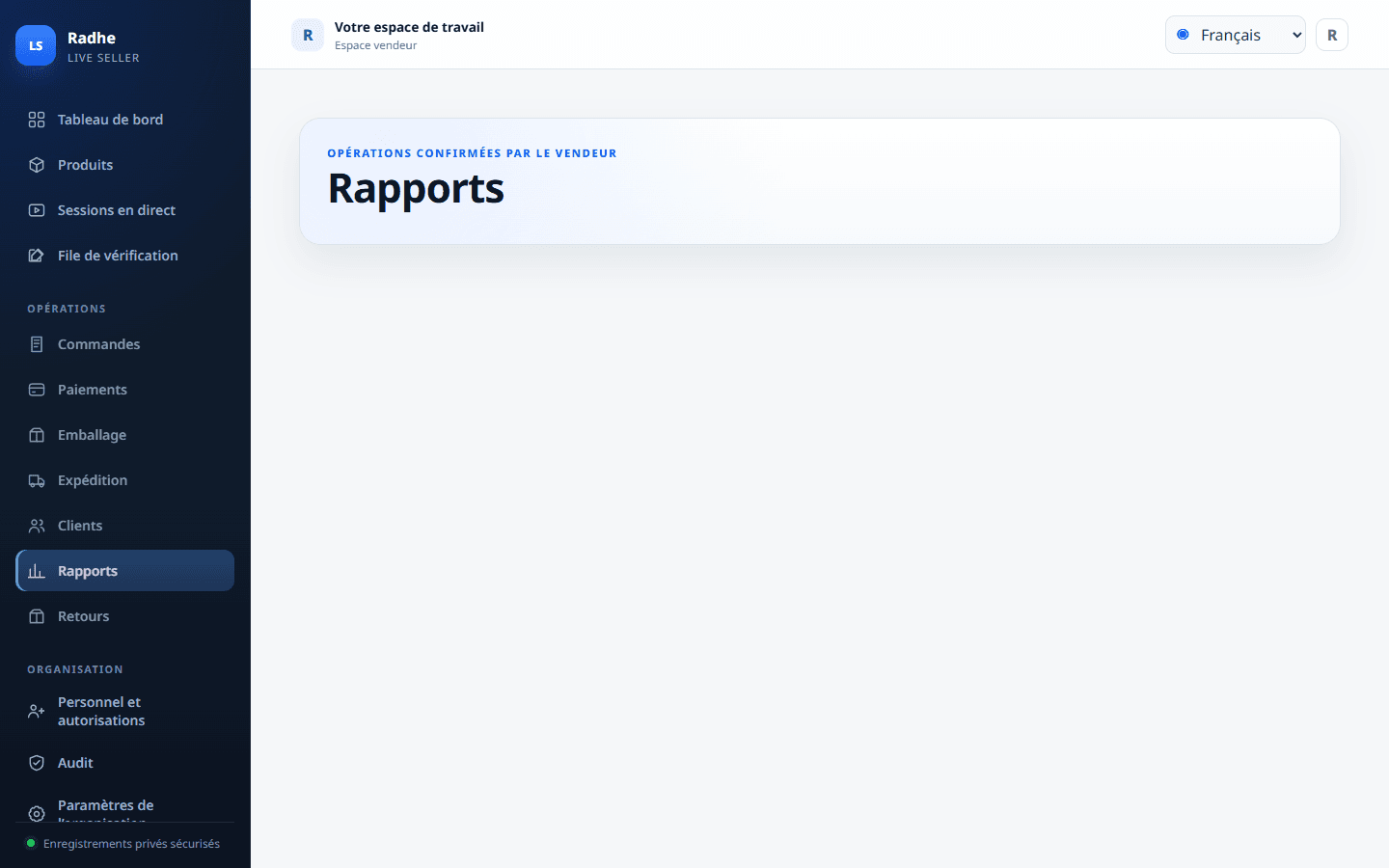The height and width of the screenshot is (868, 1389).
Task: Click the Tableau de bord grid icon
Action: (x=37, y=120)
